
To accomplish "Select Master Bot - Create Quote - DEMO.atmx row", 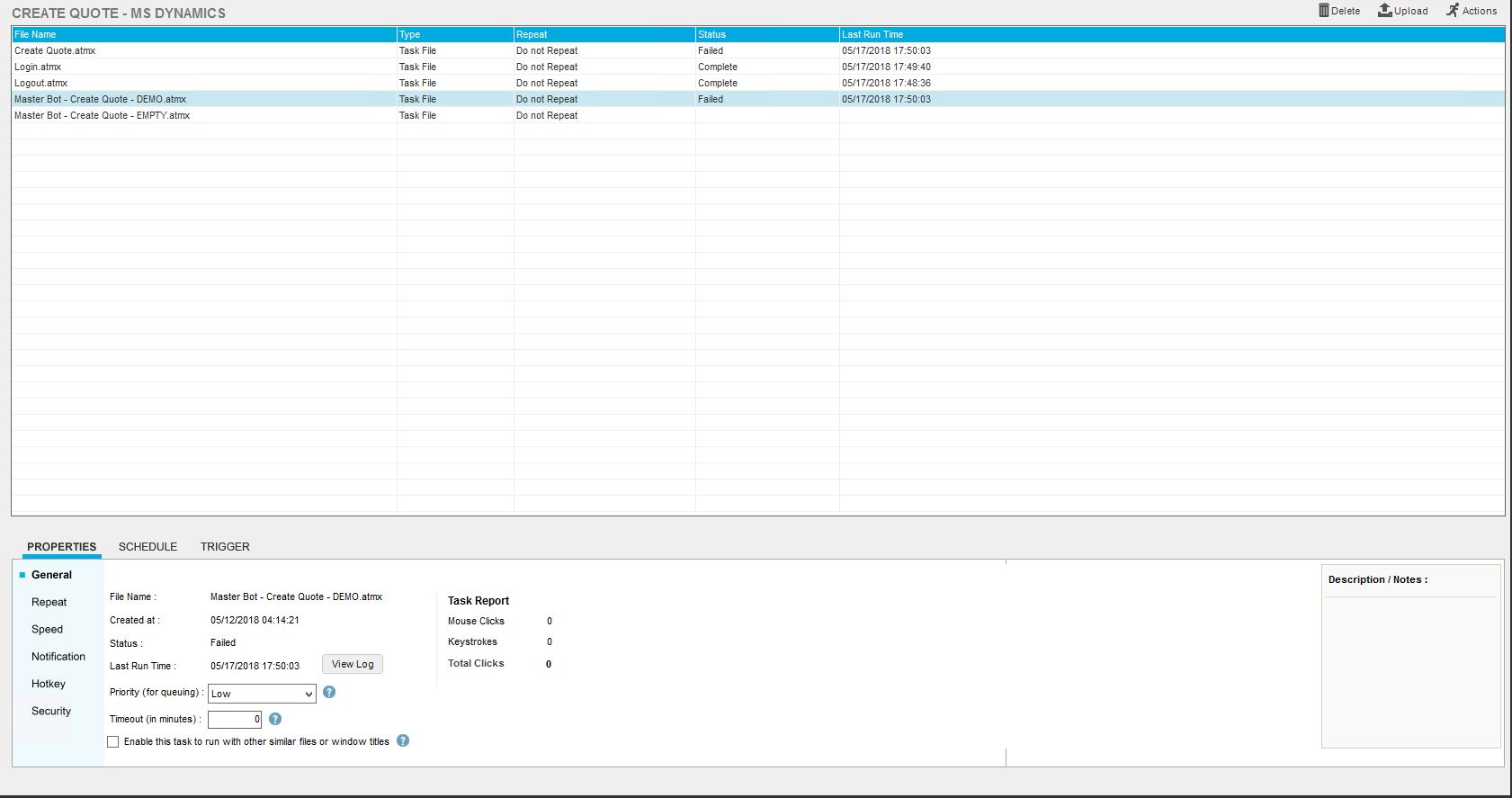I will pyautogui.click(x=758, y=99).
